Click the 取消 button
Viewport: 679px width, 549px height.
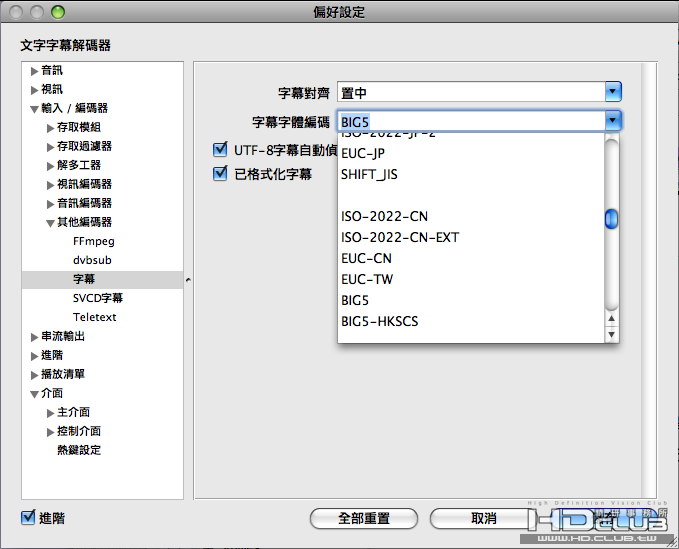483,518
